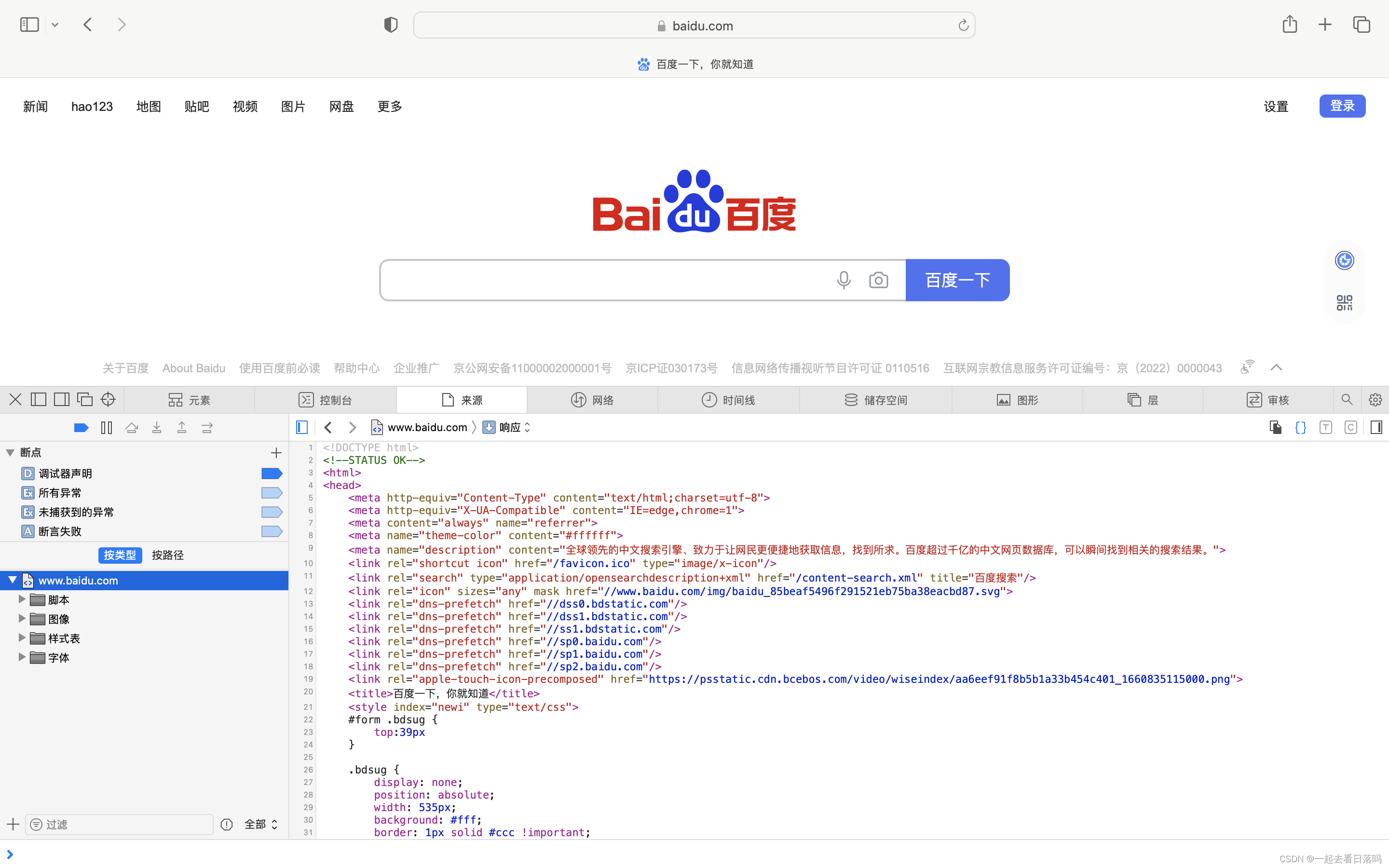The width and height of the screenshot is (1389, 868).
Task: Open Safari share icon
Action: [1290, 24]
